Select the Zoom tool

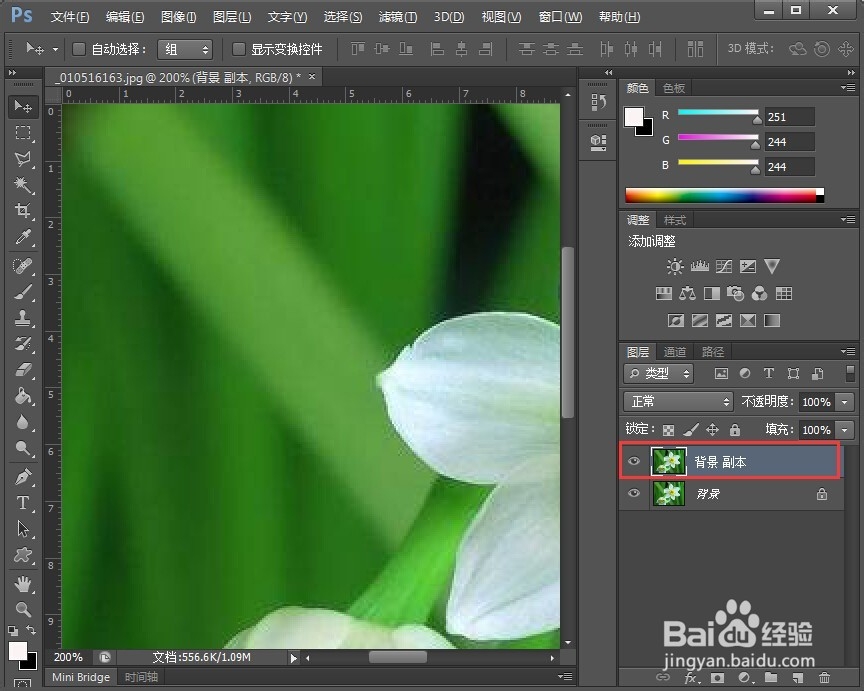click(23, 609)
